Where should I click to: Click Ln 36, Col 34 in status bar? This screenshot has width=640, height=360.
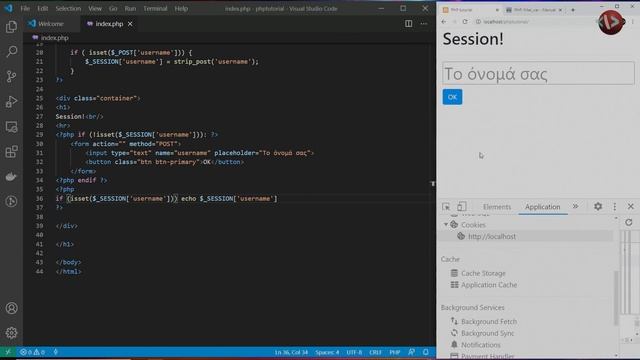(x=291, y=352)
